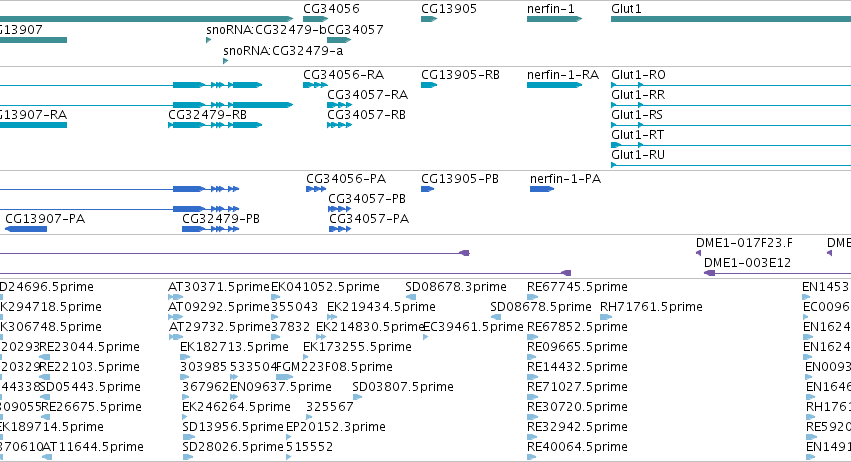
Task: Click EST labeled 515552
Action: (309, 448)
